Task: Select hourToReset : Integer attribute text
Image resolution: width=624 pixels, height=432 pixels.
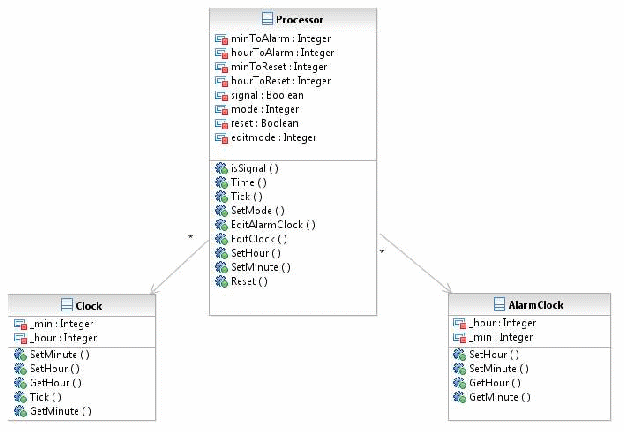Action: pyautogui.click(x=281, y=81)
